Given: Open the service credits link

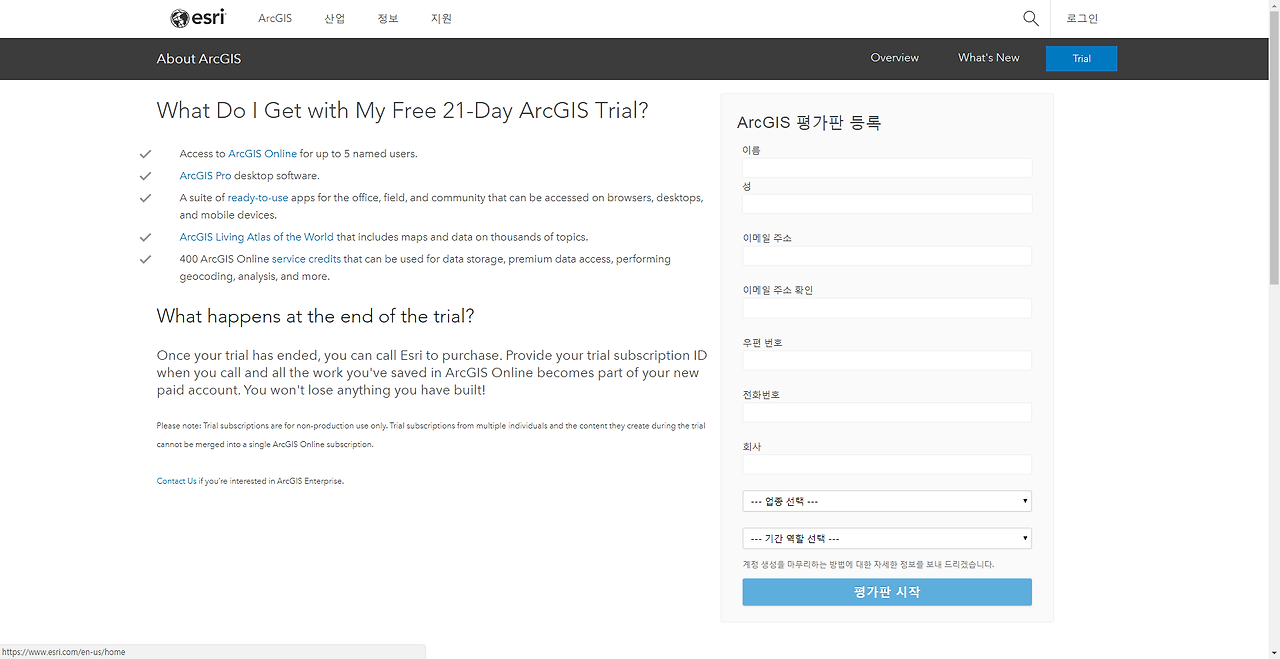Looking at the screenshot, I should click(306, 259).
